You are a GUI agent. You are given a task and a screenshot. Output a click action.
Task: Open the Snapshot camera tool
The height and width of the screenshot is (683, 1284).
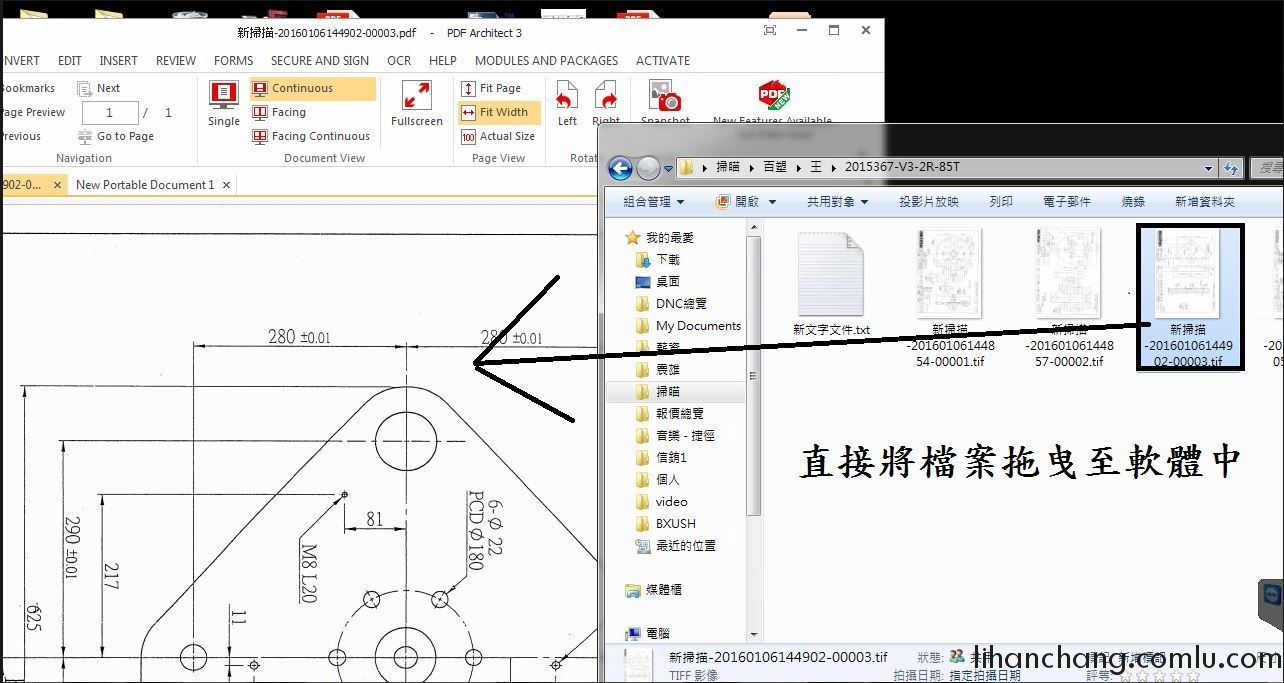point(665,97)
